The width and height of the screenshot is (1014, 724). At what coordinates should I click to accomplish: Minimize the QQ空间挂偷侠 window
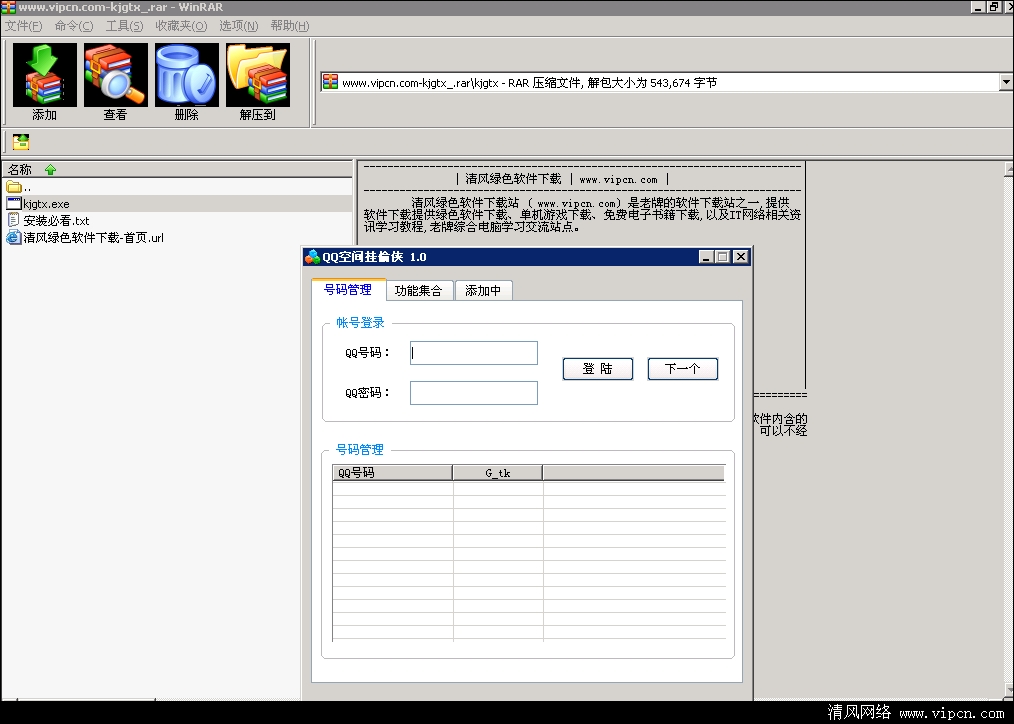[707, 257]
